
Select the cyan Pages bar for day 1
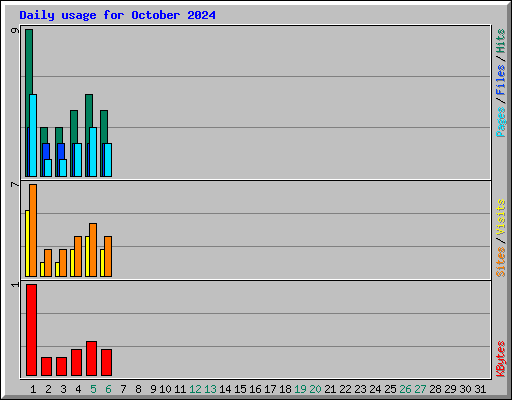tap(33, 135)
